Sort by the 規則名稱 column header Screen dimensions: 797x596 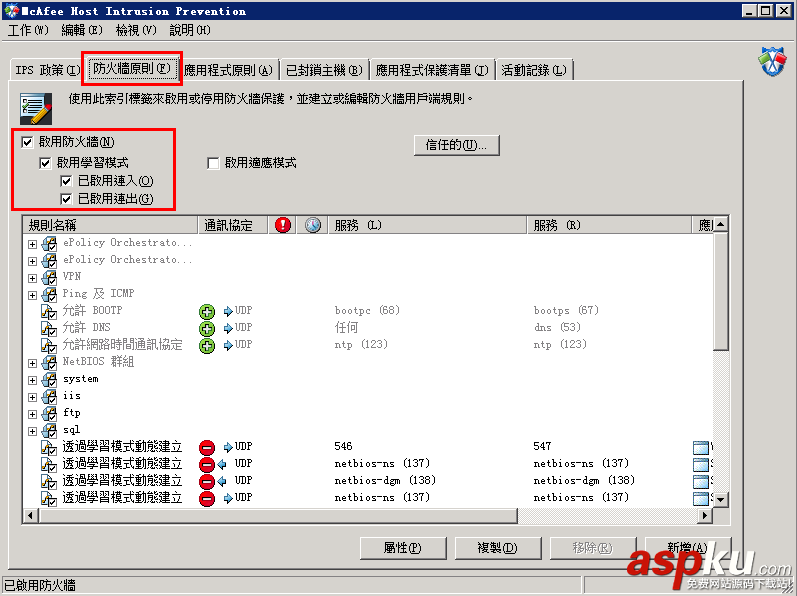coord(110,225)
